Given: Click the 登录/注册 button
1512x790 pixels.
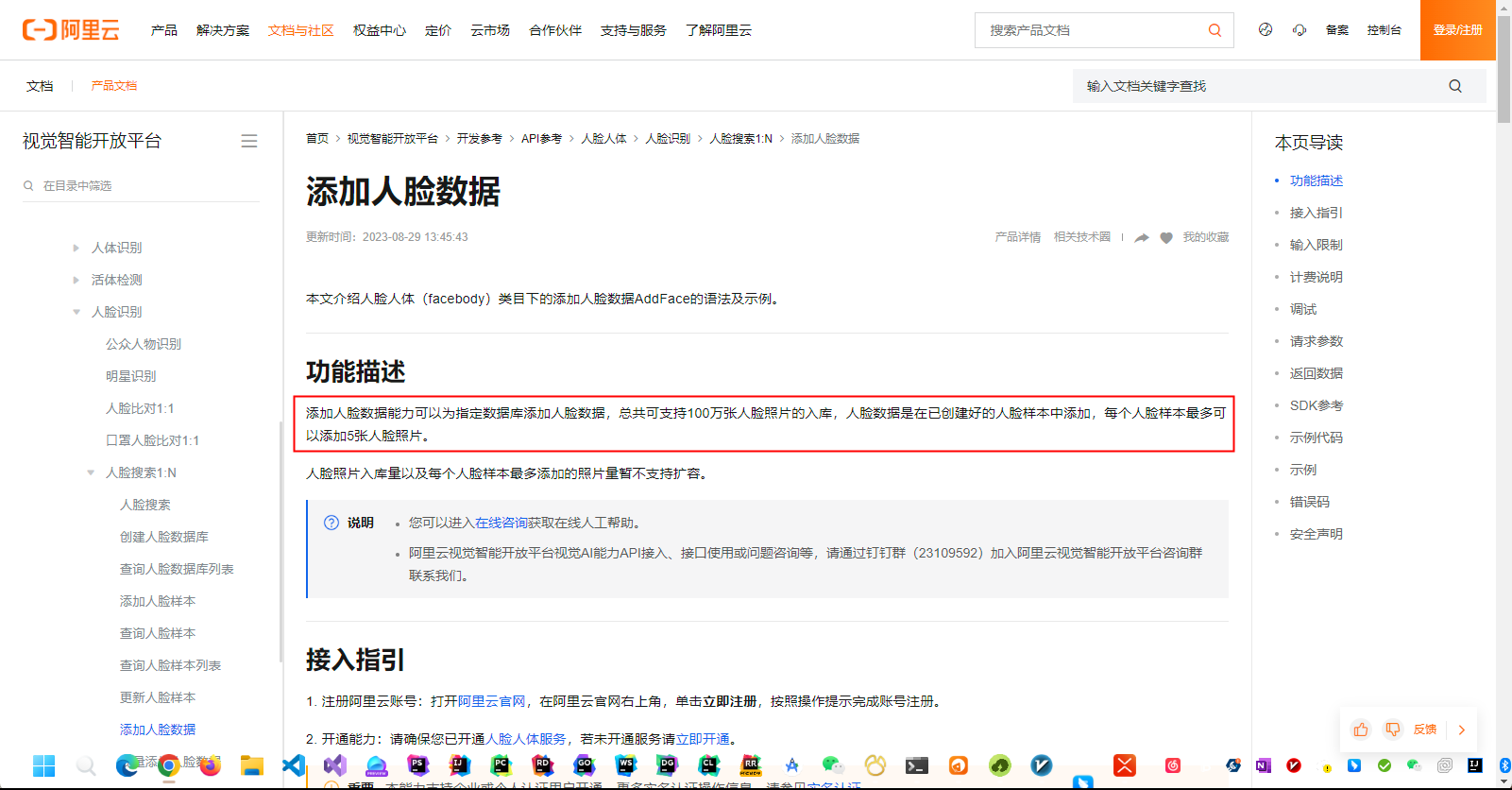Looking at the screenshot, I should pyautogui.click(x=1458, y=30).
